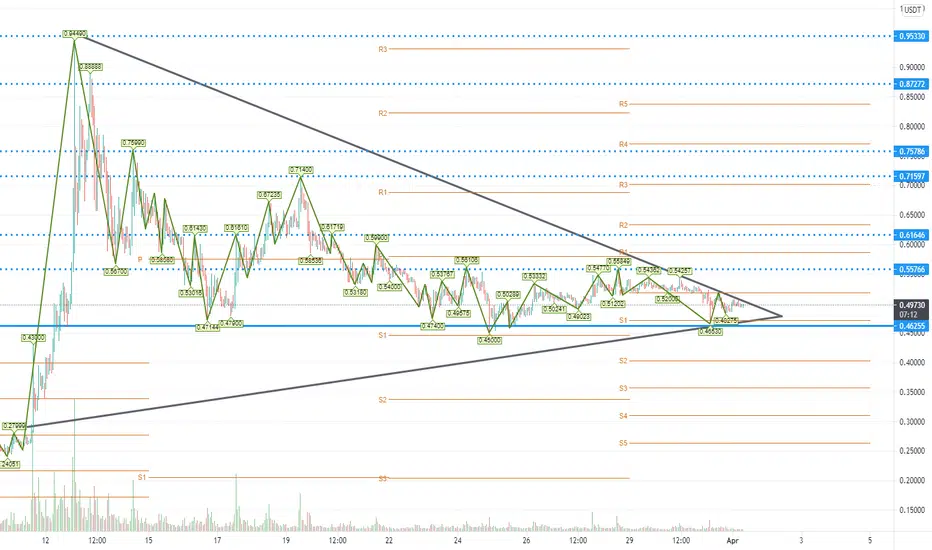This screenshot has width=932, height=550.
Task: Click the 0.95330 price level label
Action: coord(911,36)
